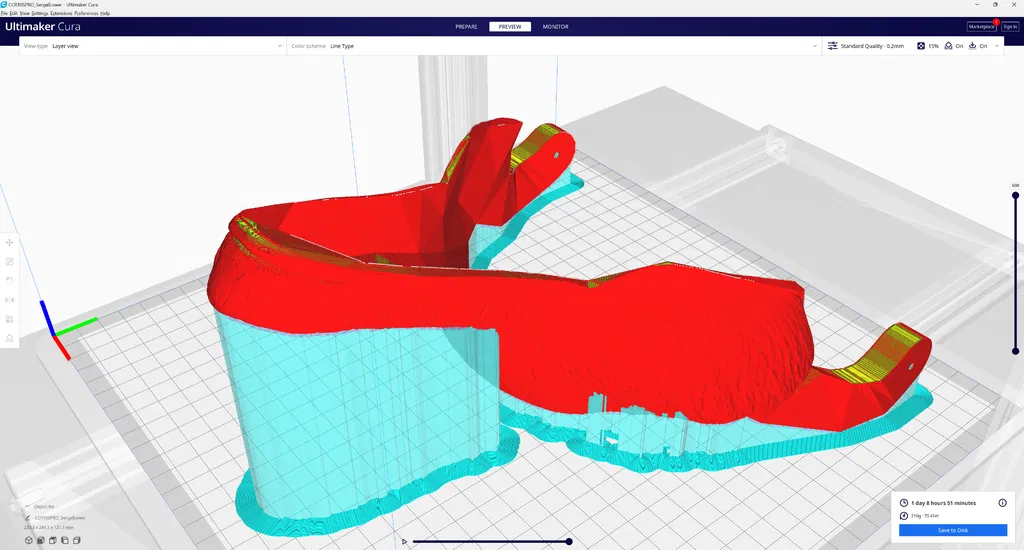Click the layer slider top handle
Viewport: 1024px width, 550px height.
coord(1016,195)
